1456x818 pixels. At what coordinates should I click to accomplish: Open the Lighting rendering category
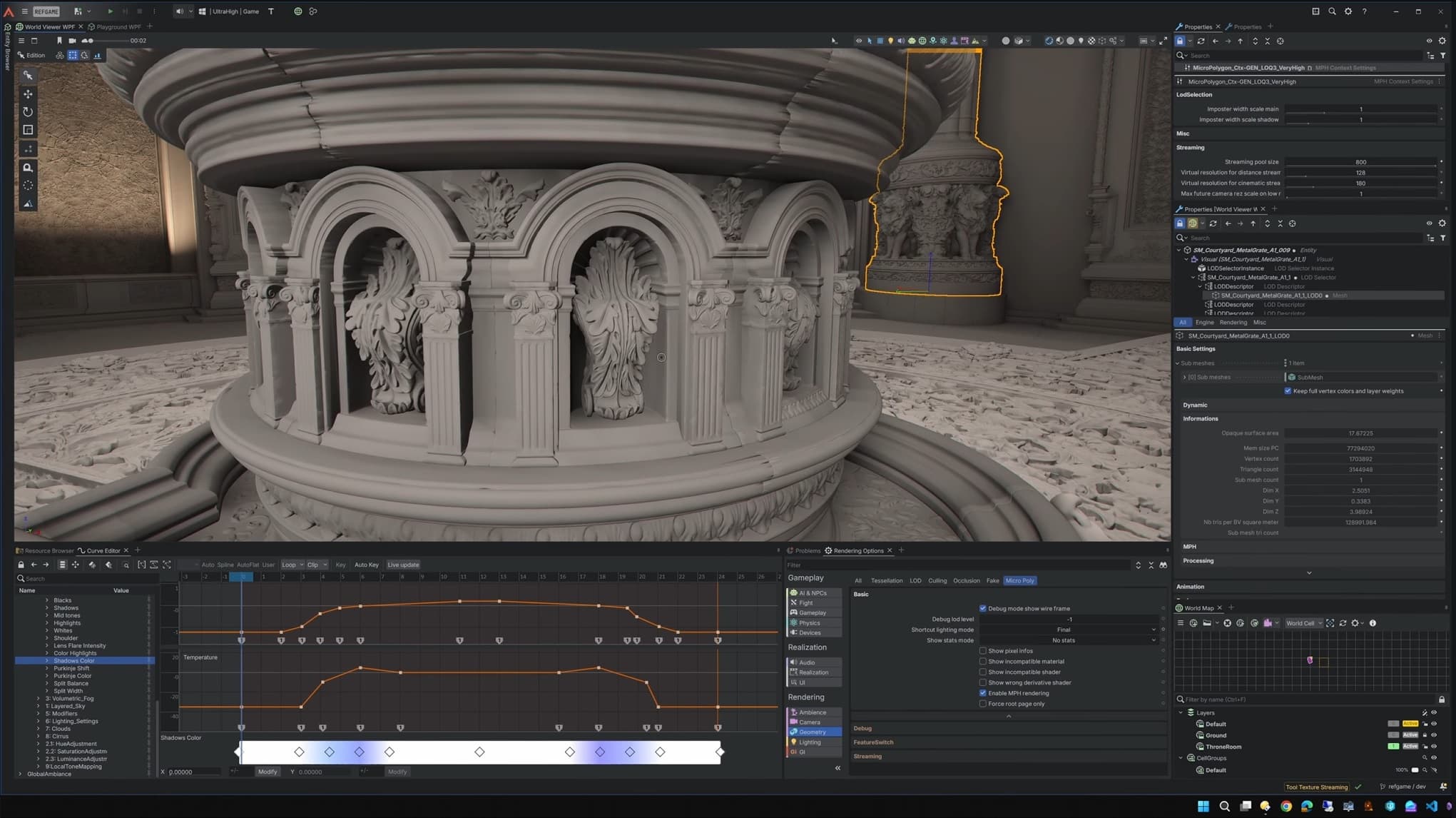809,742
